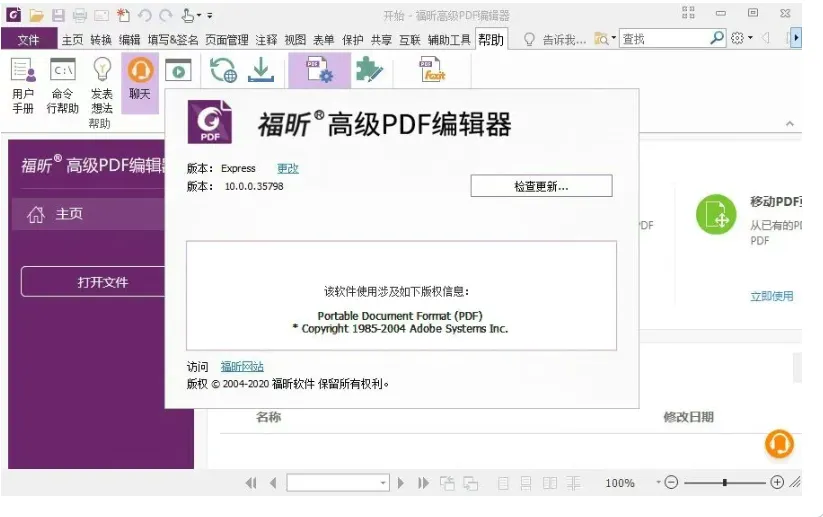The image size is (823, 517).
Task: Select facing pages view icon in status bar
Action: 550,483
